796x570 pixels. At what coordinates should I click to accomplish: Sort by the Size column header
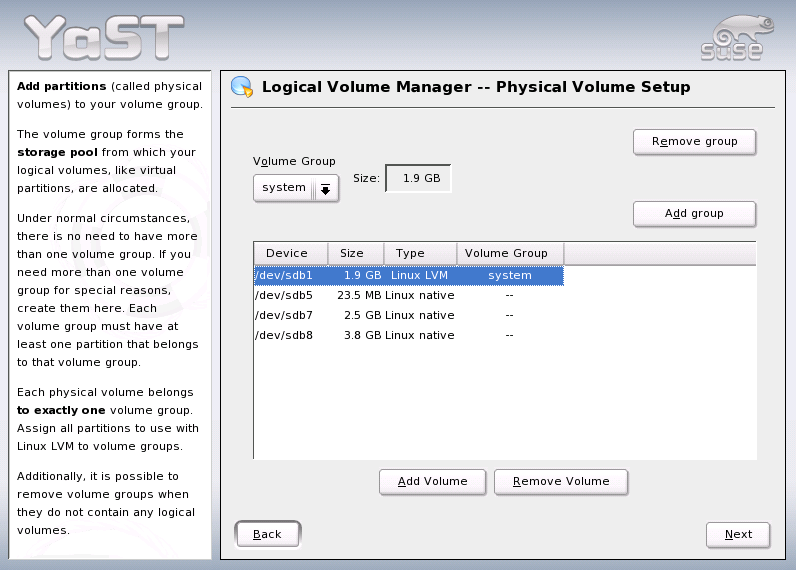[355, 253]
